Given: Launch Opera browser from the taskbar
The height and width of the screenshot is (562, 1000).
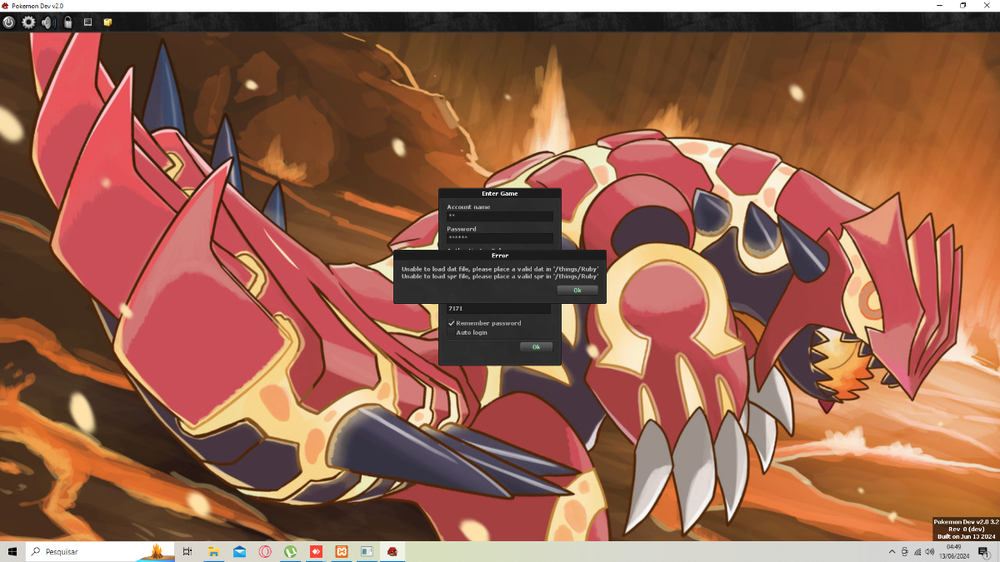Looking at the screenshot, I should (x=265, y=551).
